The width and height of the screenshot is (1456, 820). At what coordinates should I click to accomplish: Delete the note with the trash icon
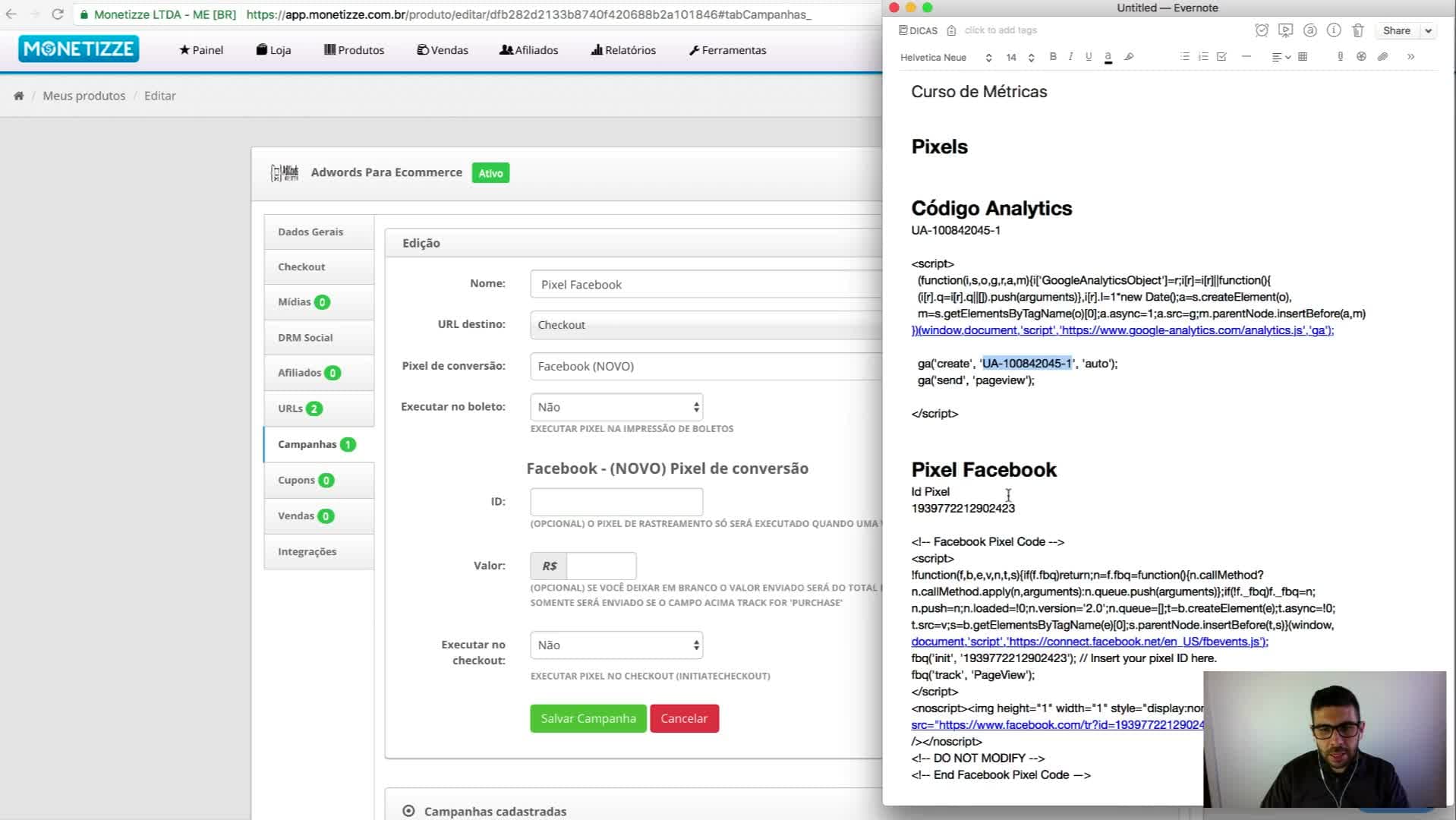pos(1358,30)
